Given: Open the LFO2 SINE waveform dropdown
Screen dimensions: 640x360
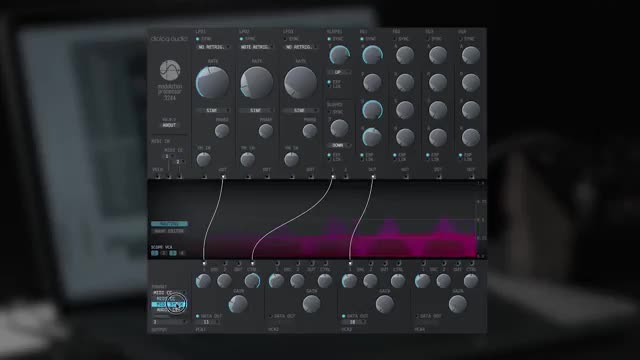Looking at the screenshot, I should pyautogui.click(x=256, y=110).
